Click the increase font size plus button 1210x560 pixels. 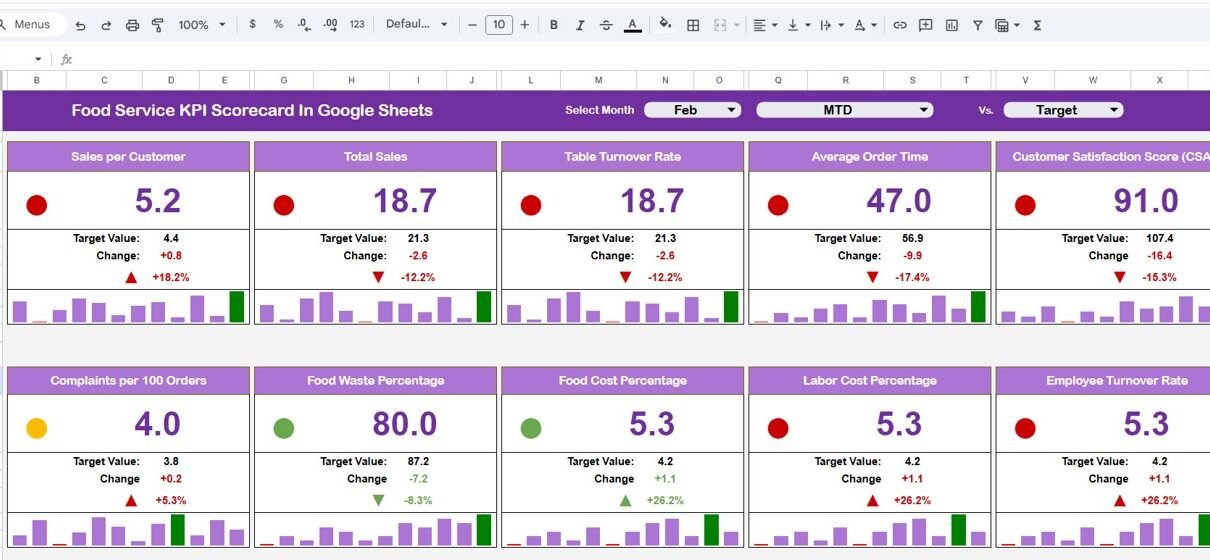524,25
